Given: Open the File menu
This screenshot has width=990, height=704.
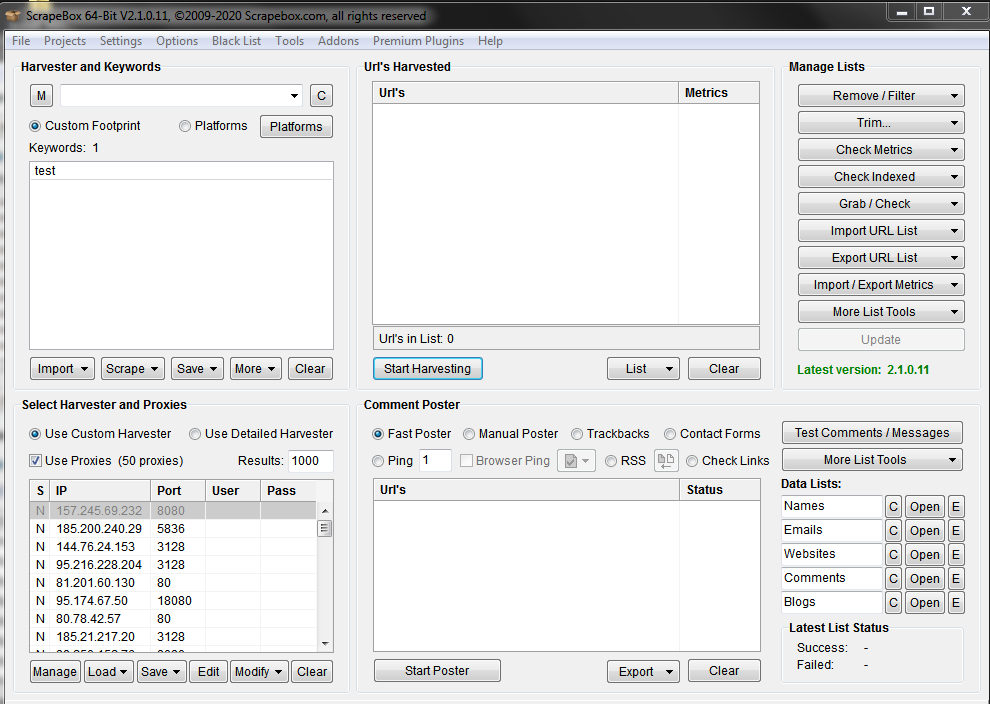Looking at the screenshot, I should pyautogui.click(x=21, y=41).
